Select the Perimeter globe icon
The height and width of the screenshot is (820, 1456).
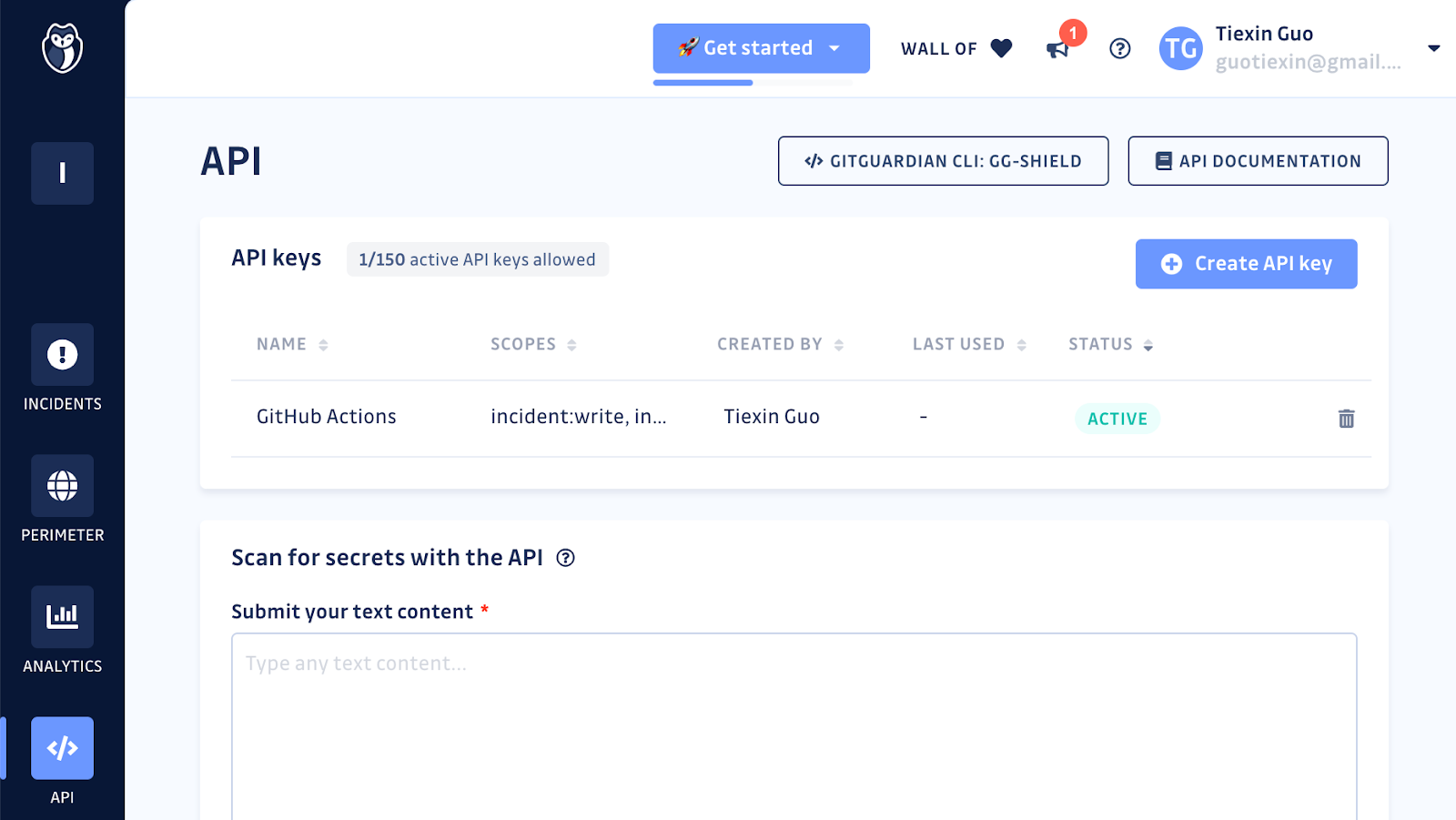(x=61, y=485)
